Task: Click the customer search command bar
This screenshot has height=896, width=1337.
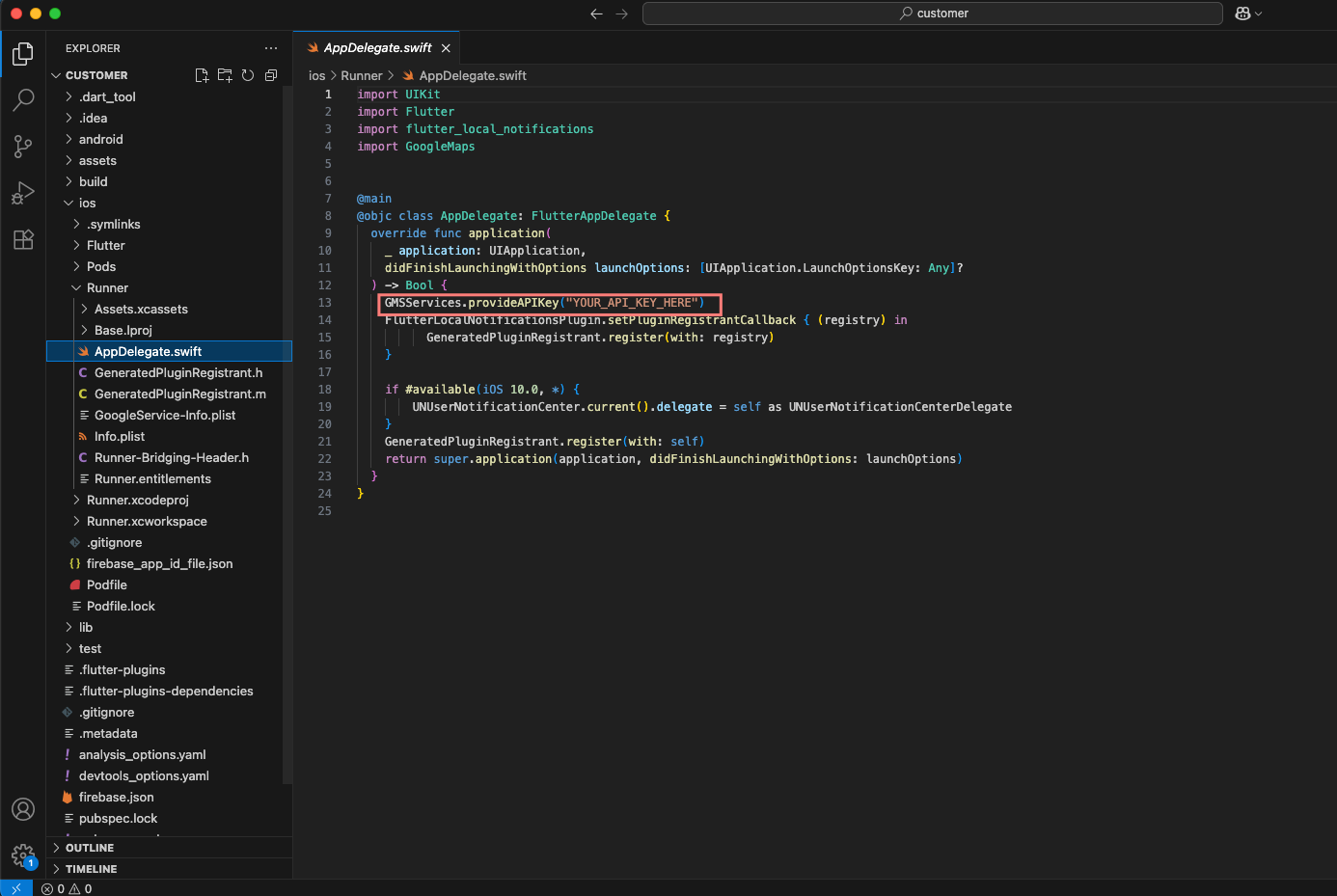Action: tap(932, 14)
